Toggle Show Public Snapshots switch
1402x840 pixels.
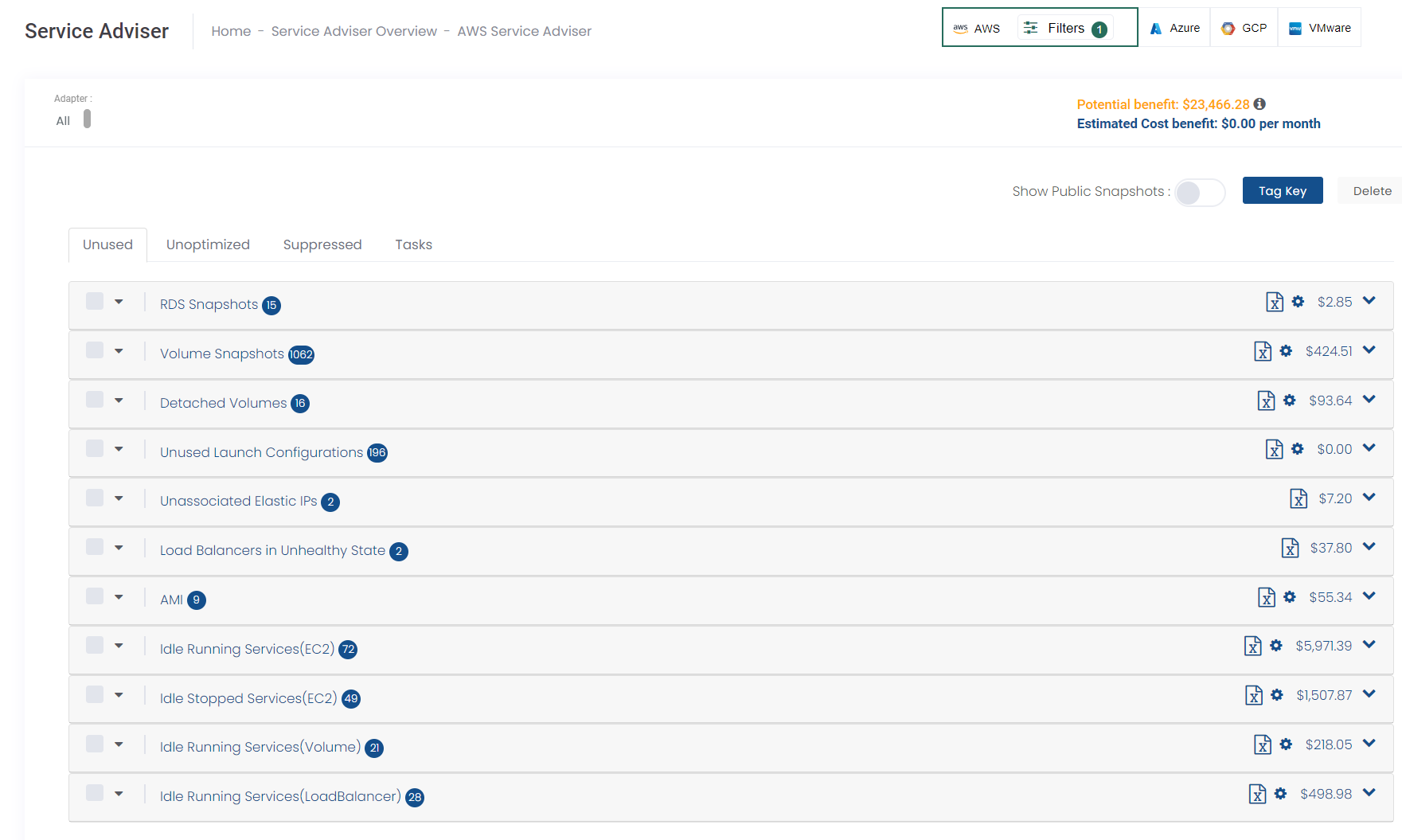click(1199, 192)
